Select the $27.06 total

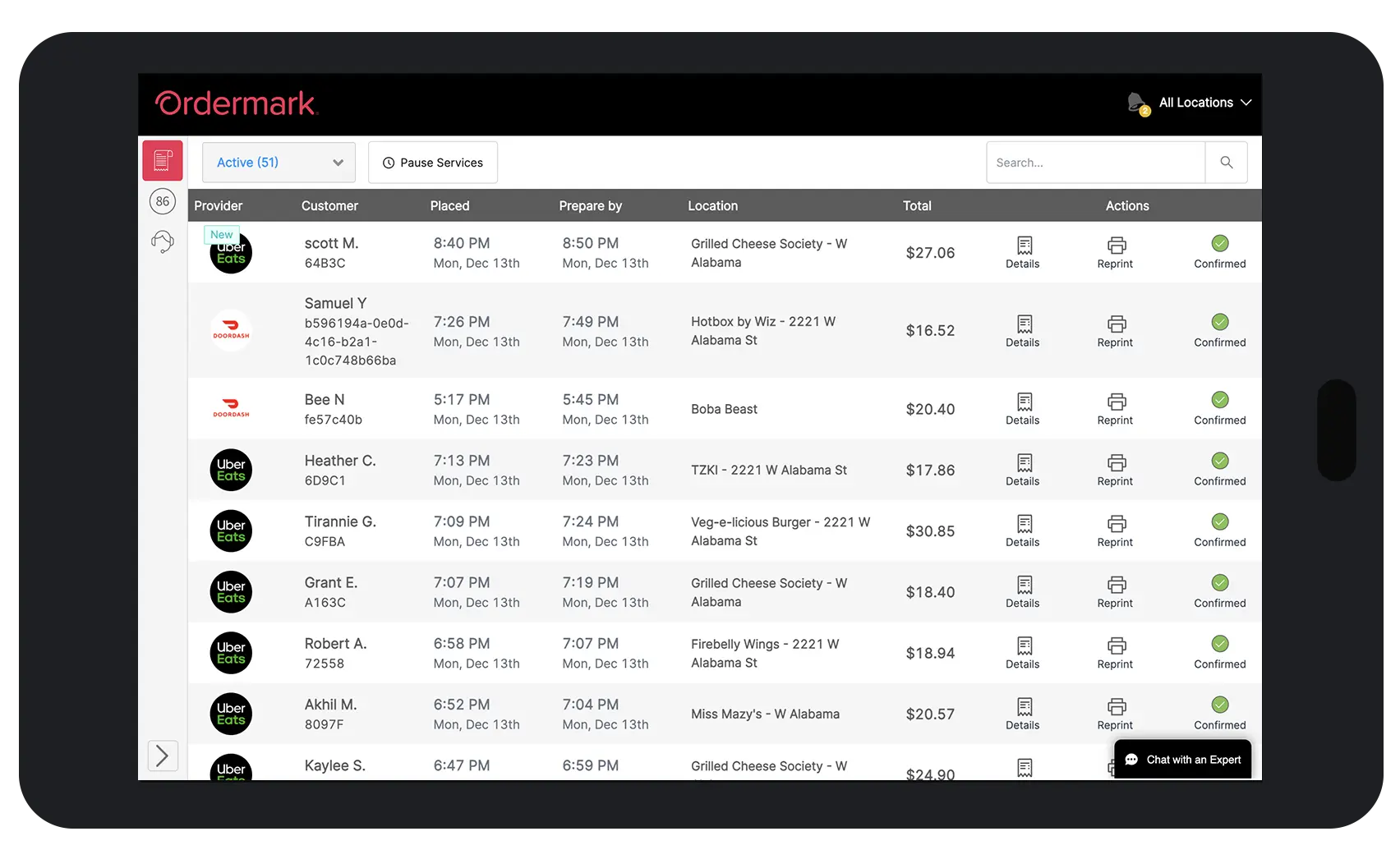click(930, 253)
